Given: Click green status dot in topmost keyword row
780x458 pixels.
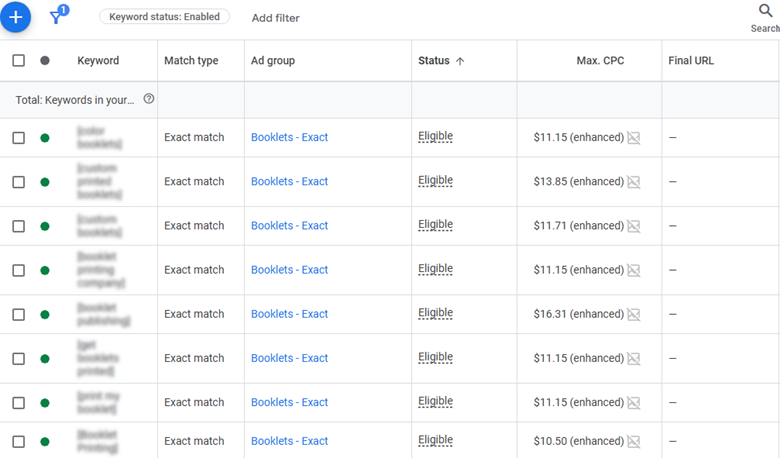Looking at the screenshot, I should coord(45,138).
